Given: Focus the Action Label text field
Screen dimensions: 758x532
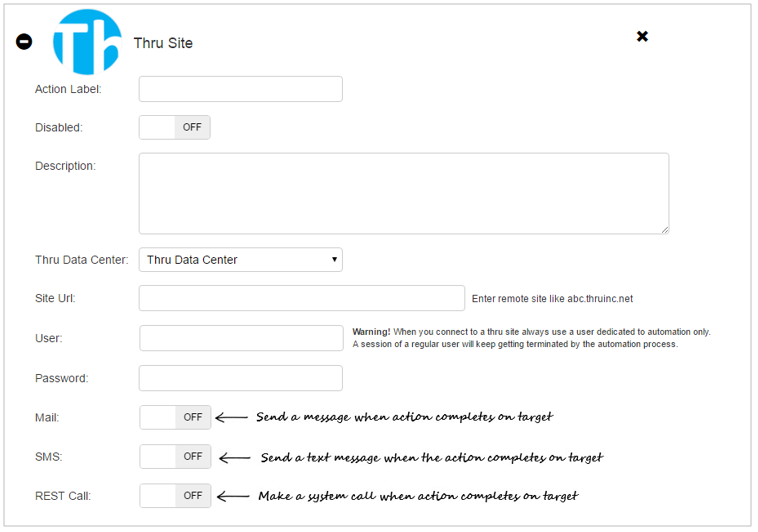Looking at the screenshot, I should tap(241, 89).
